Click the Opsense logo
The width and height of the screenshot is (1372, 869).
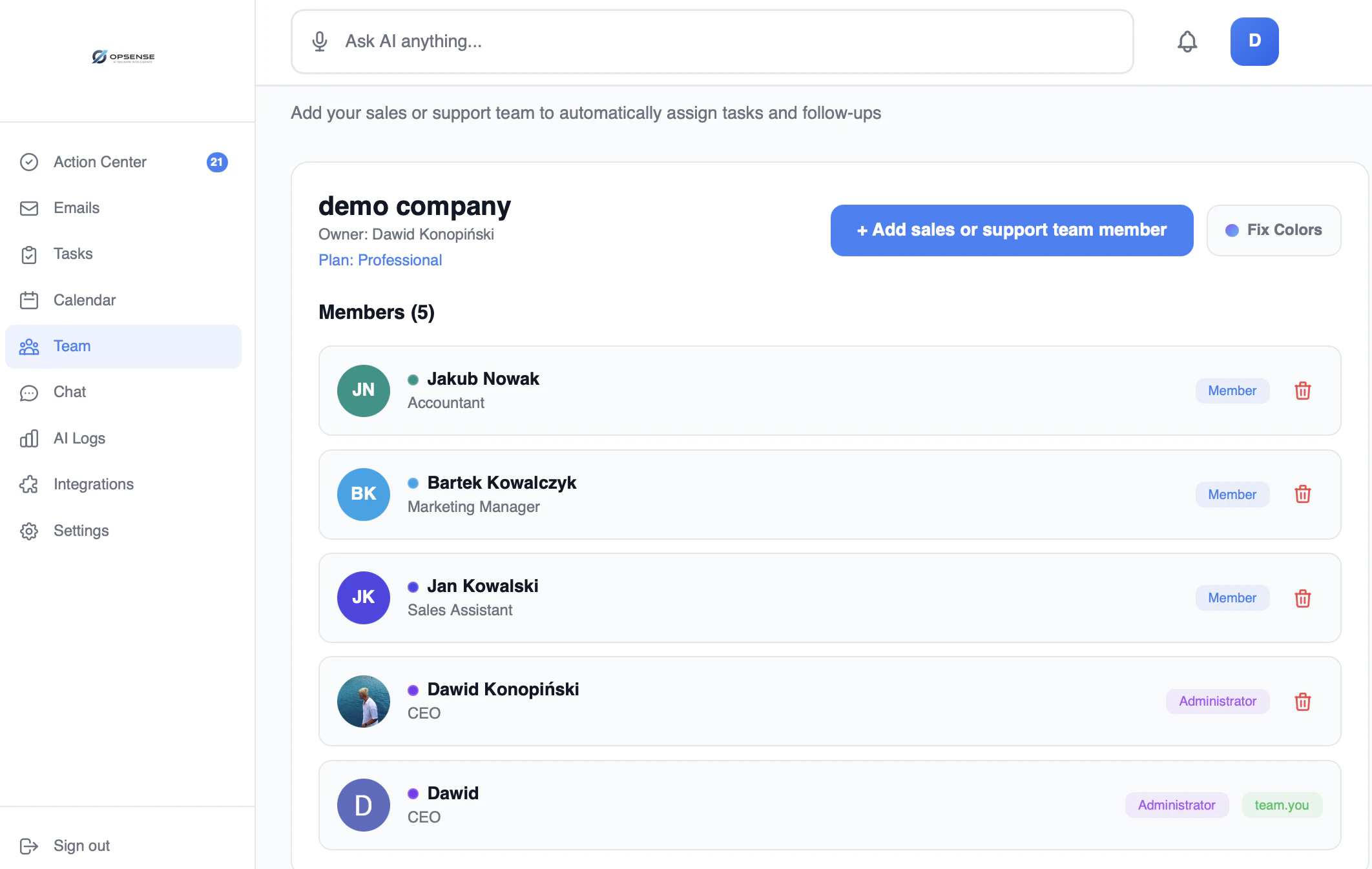tap(123, 57)
